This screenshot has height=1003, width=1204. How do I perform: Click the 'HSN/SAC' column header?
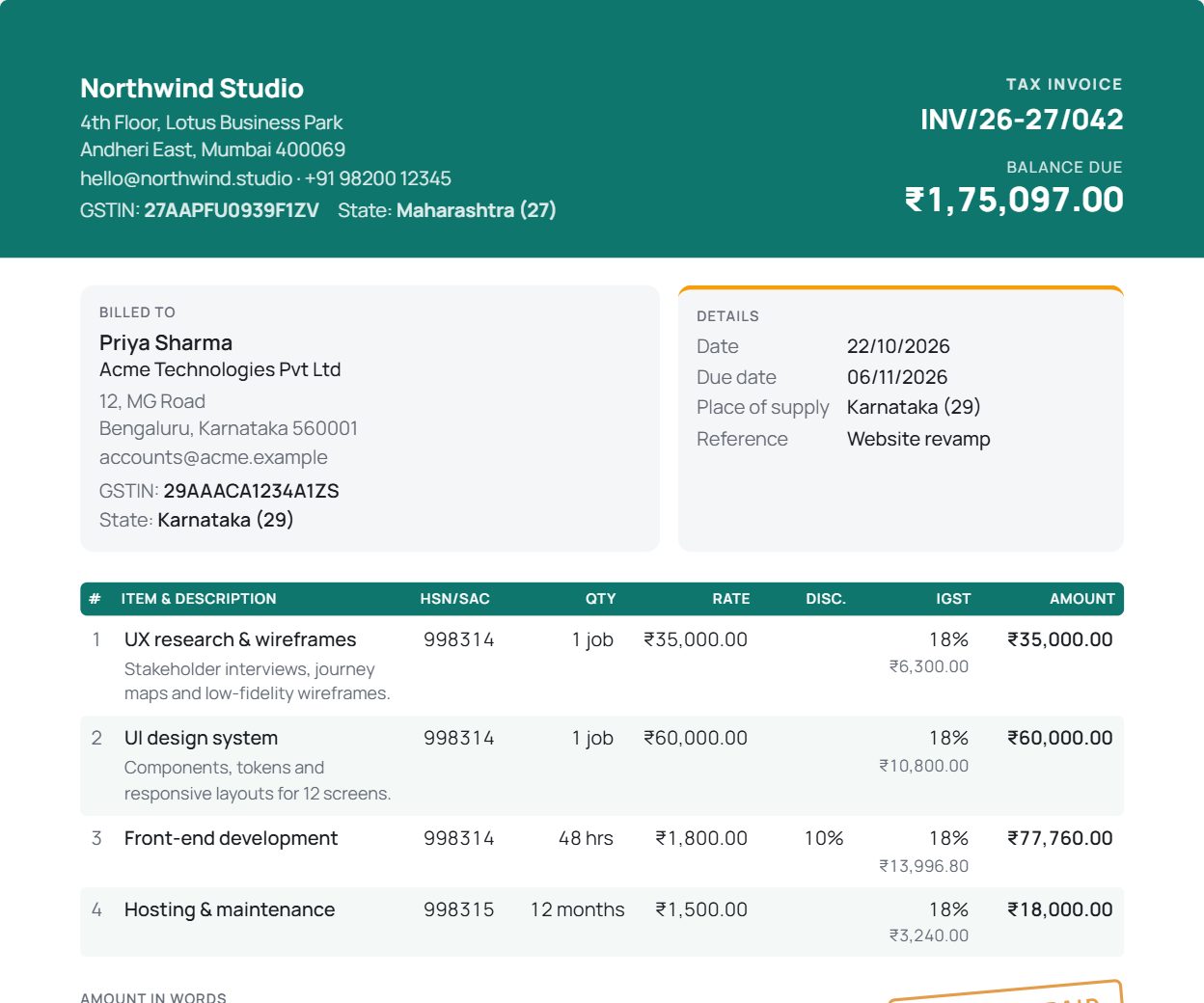(x=455, y=599)
